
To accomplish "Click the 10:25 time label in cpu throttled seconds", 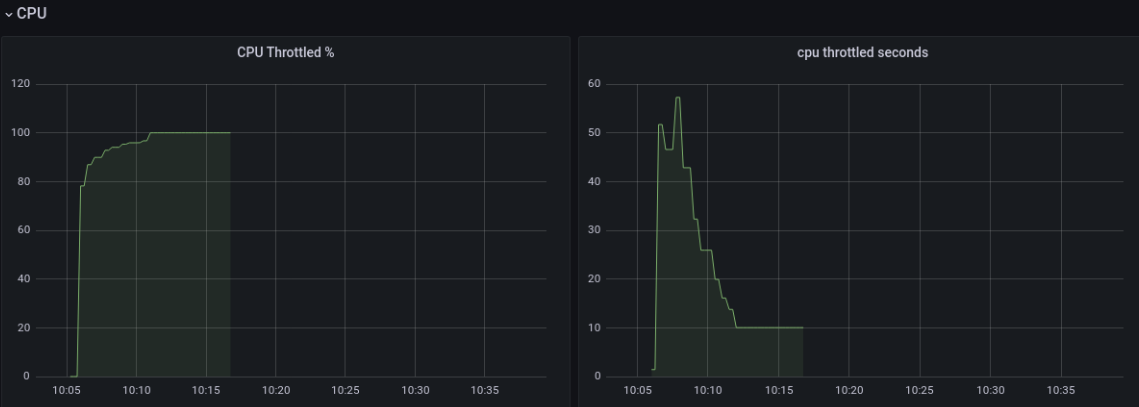I will click(919, 390).
